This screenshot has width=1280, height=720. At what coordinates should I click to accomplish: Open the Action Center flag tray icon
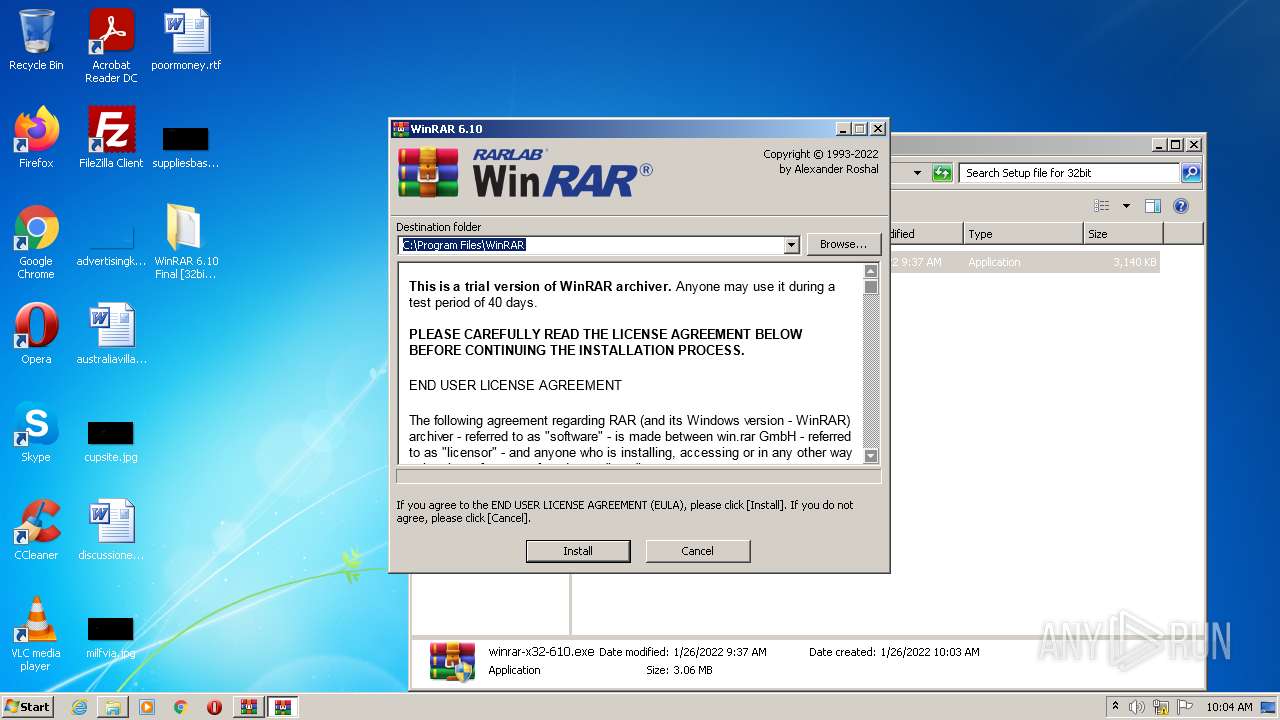(x=1185, y=707)
